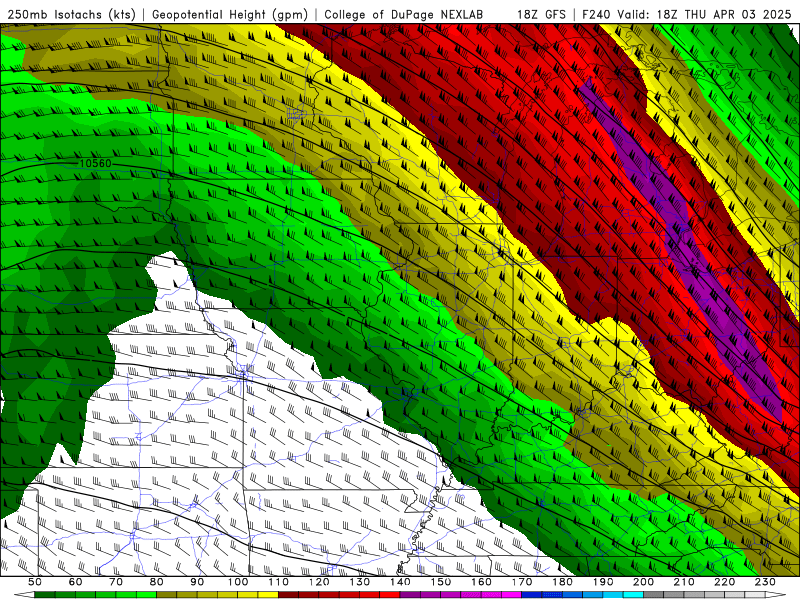Pick the bright magenta swatch left of 170
This screenshot has width=800, height=600.
point(511,595)
